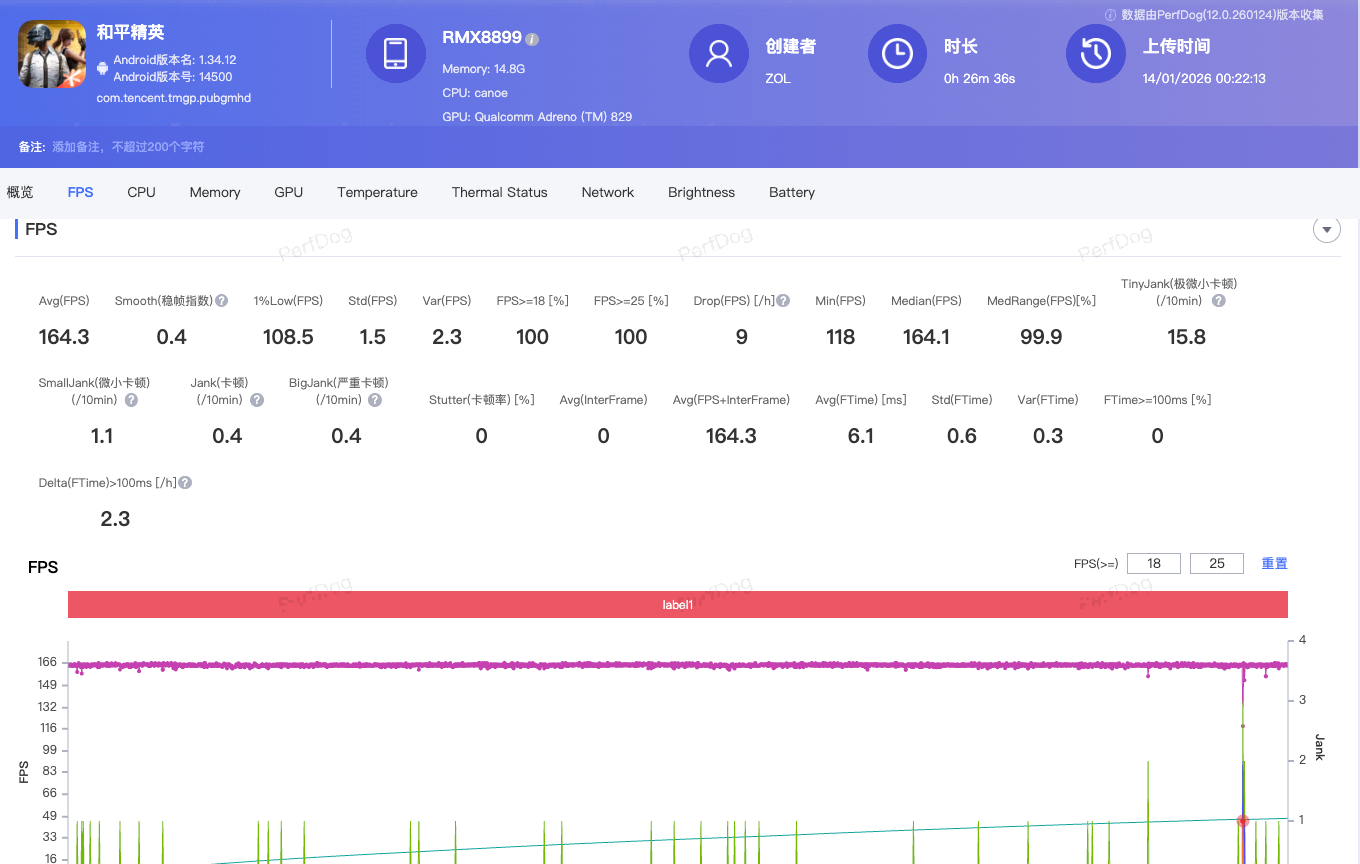Viewport: 1360px width, 864px height.
Task: Click the info icon beside RMX8899
Action: (x=532, y=39)
